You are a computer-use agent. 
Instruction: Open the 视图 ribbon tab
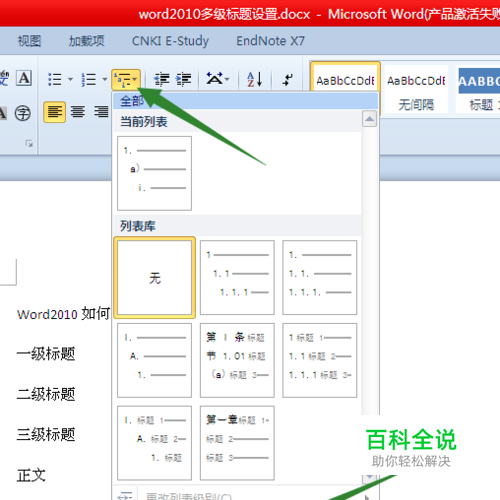29,41
